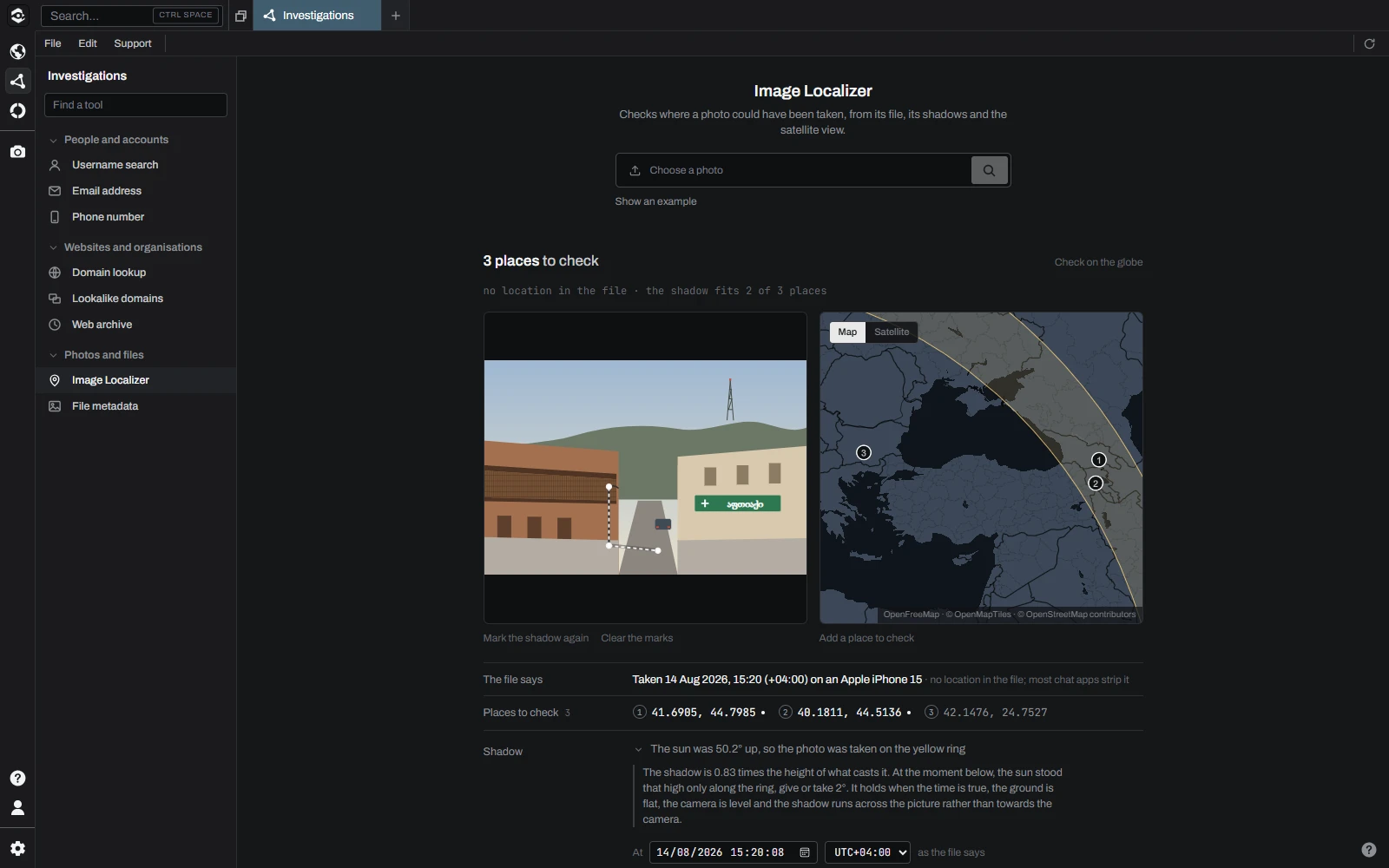Open the Edit menu
Screen dimensions: 1389x868
coord(88,43)
